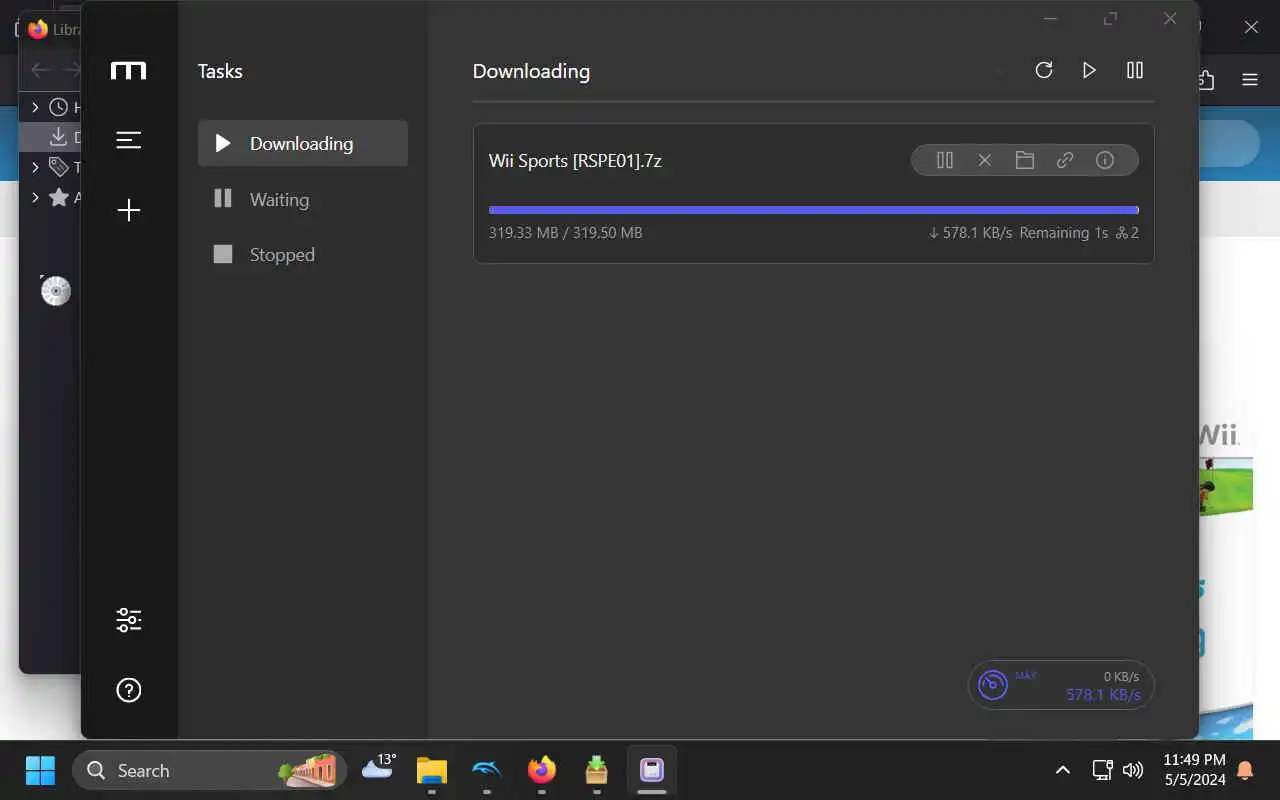Copy the Wii Sports download link
Screen dimensions: 1280x800
pyautogui.click(x=1065, y=160)
